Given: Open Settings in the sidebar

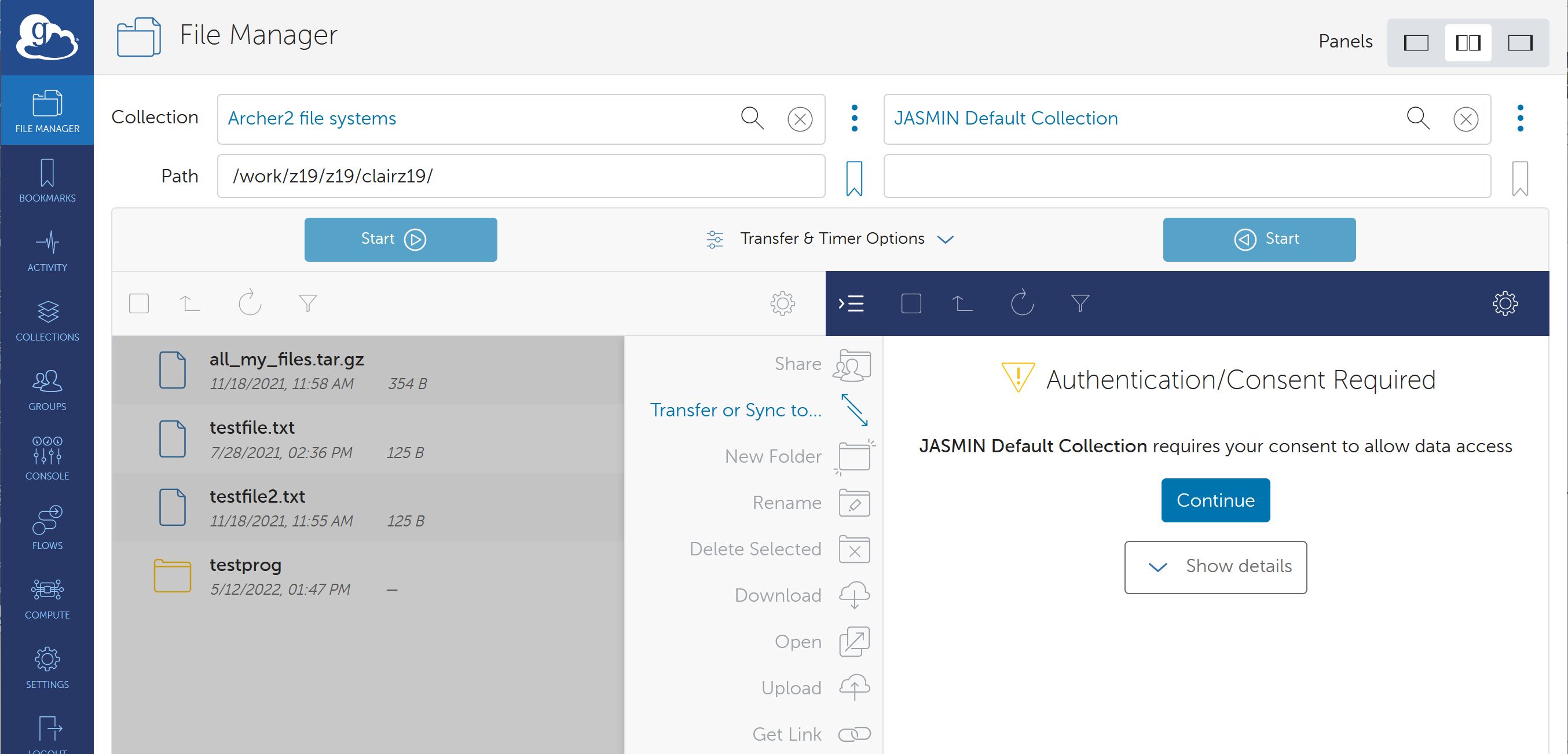Looking at the screenshot, I should pos(47,667).
